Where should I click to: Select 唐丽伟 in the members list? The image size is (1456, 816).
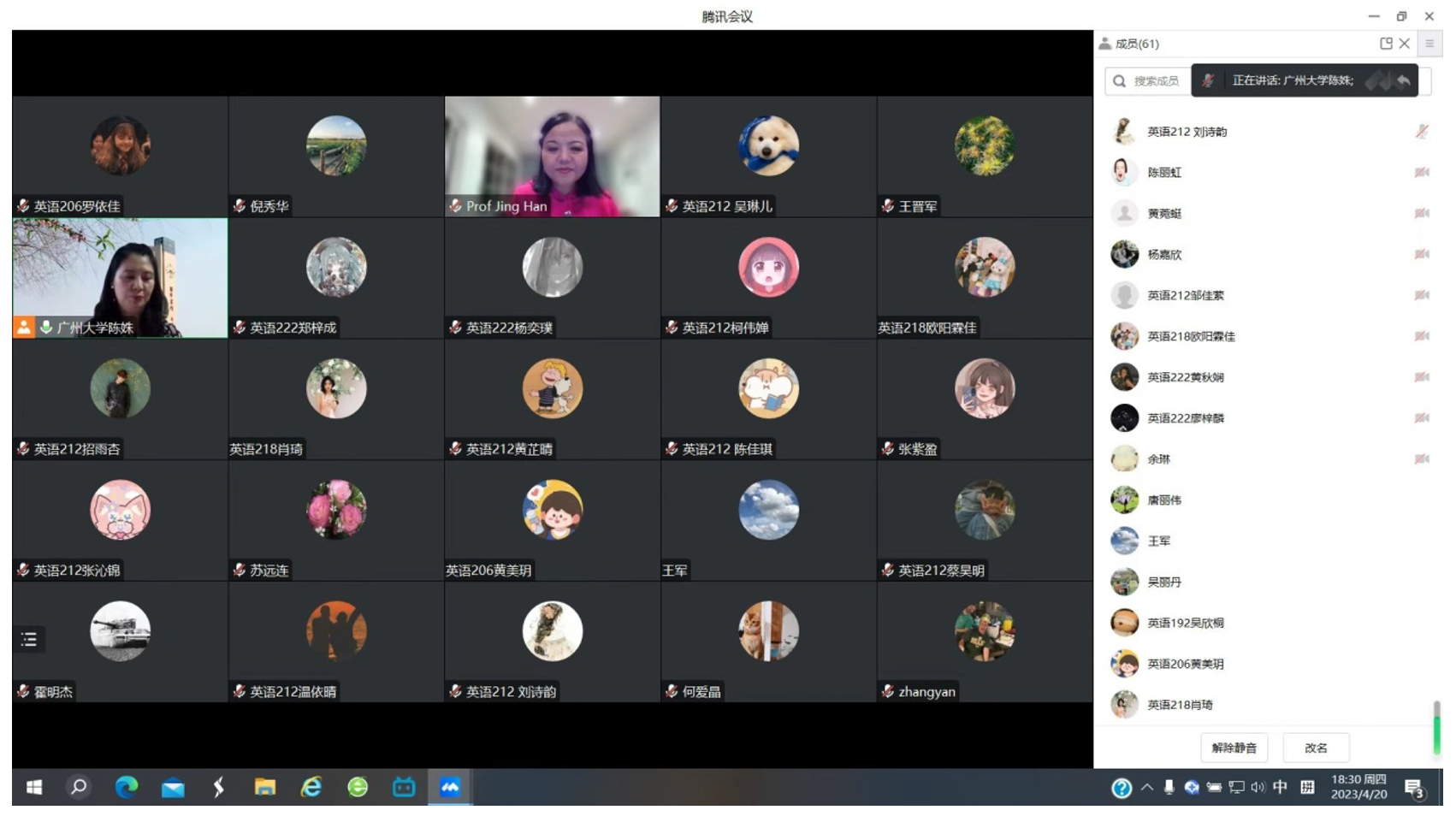pos(1164,500)
